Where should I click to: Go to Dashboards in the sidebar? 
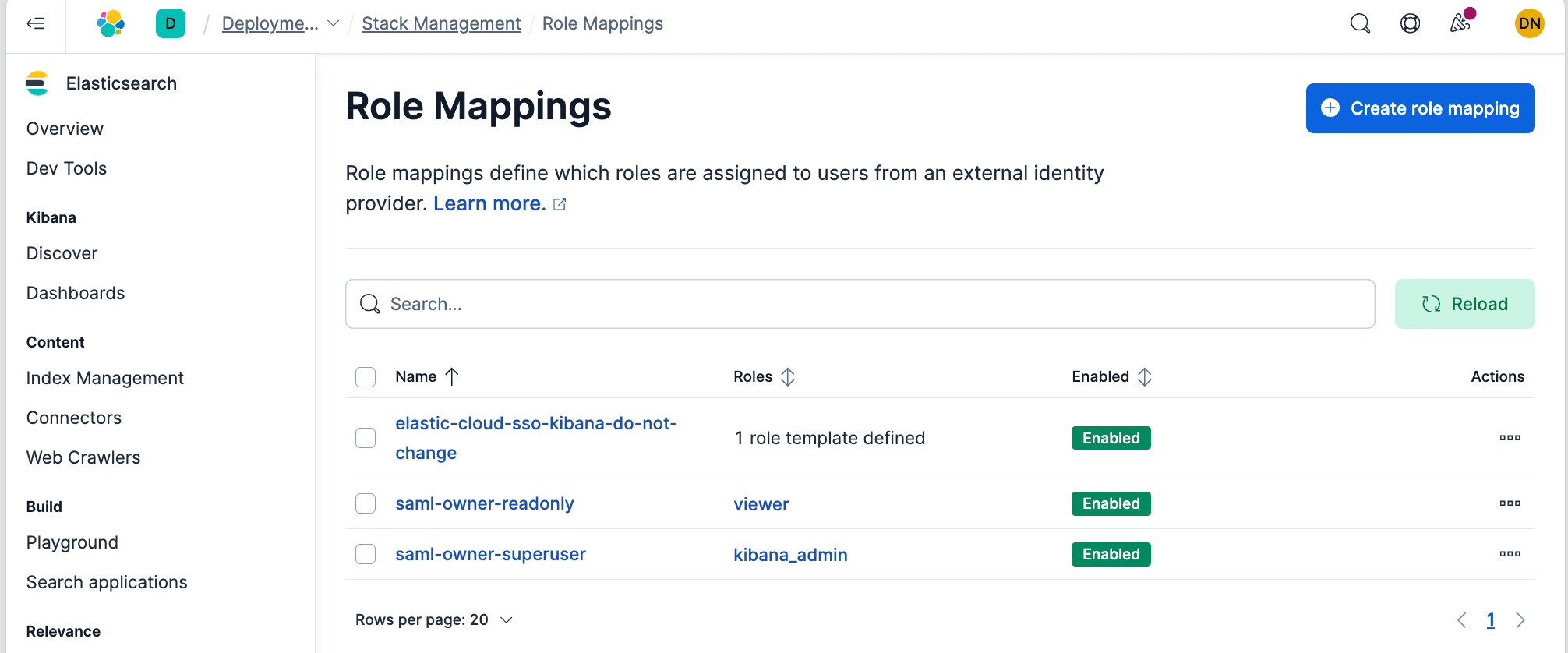click(76, 293)
